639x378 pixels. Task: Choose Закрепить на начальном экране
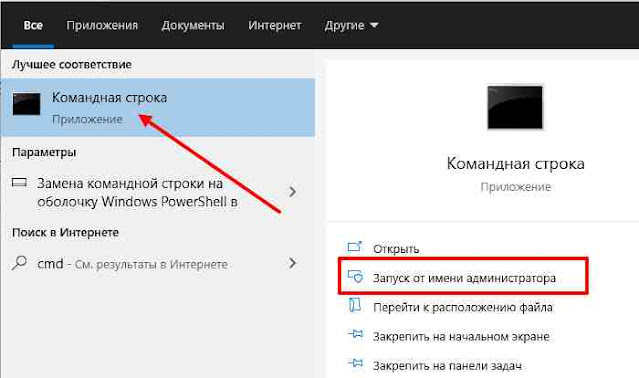point(461,337)
